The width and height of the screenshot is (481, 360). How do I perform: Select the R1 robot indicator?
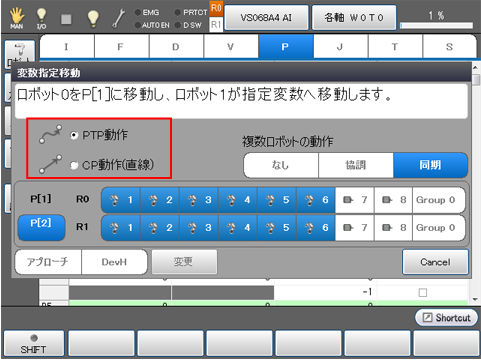(x=216, y=24)
